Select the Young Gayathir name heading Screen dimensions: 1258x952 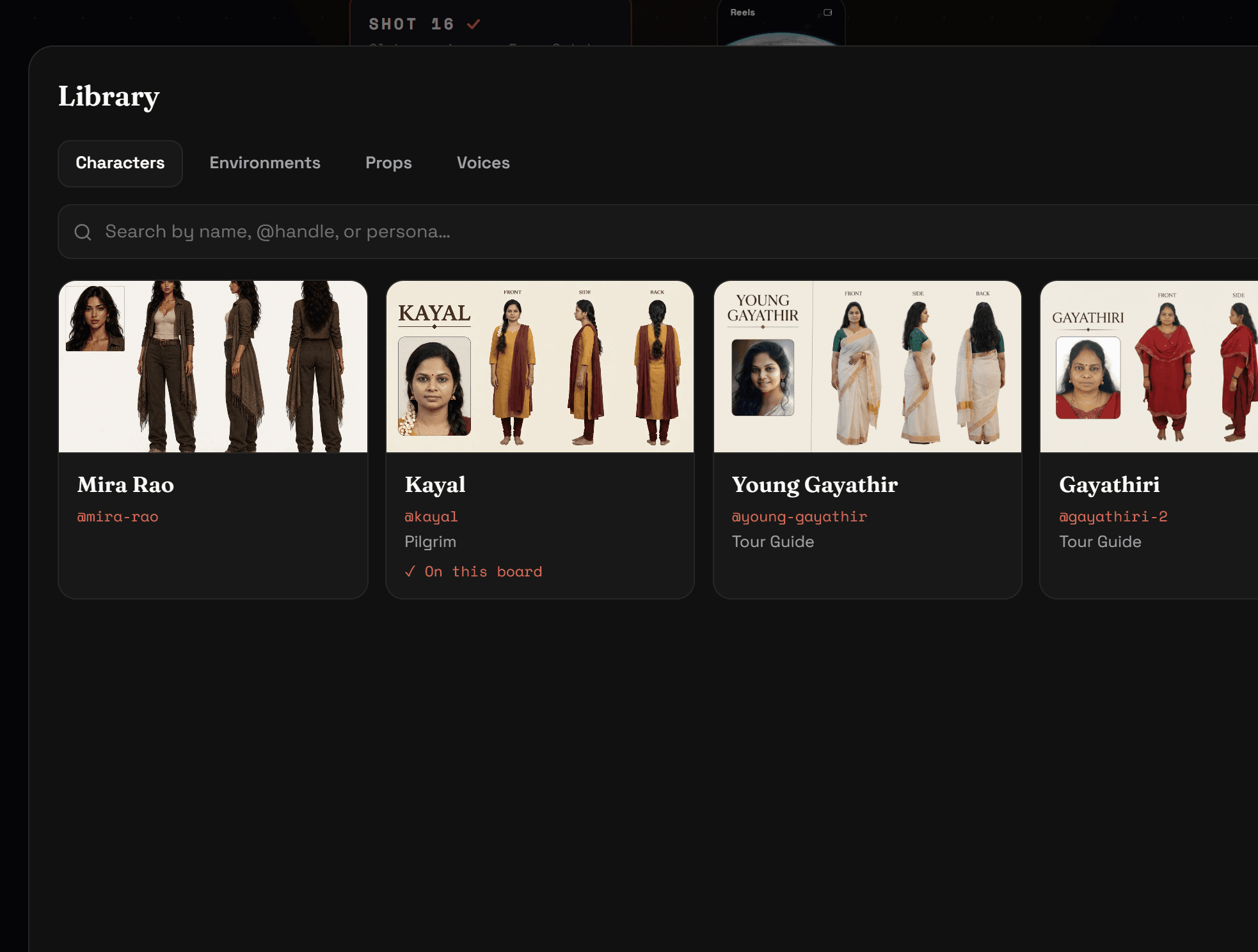coord(815,484)
